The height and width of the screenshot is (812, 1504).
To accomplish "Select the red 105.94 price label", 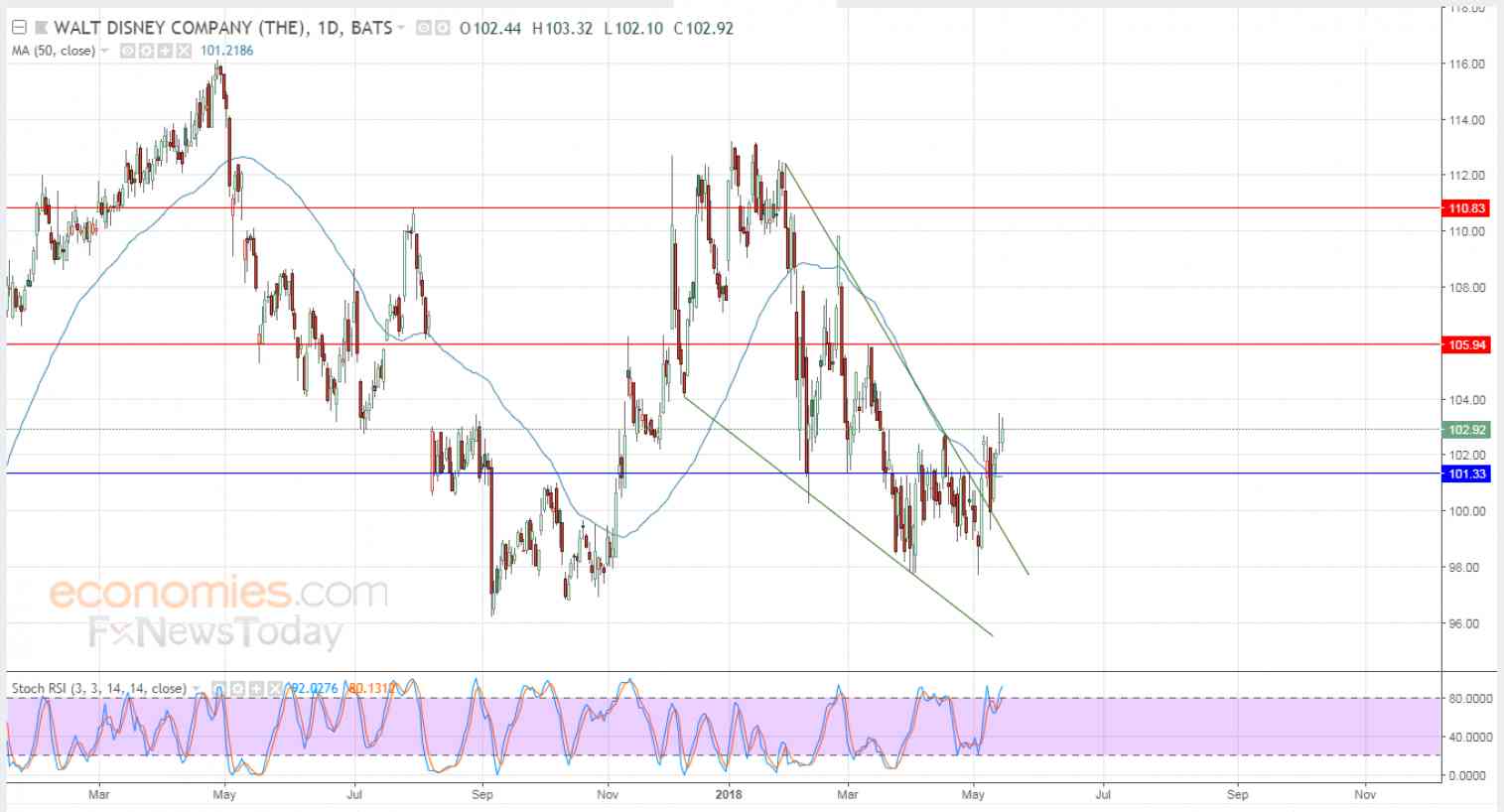I will click(x=1467, y=344).
